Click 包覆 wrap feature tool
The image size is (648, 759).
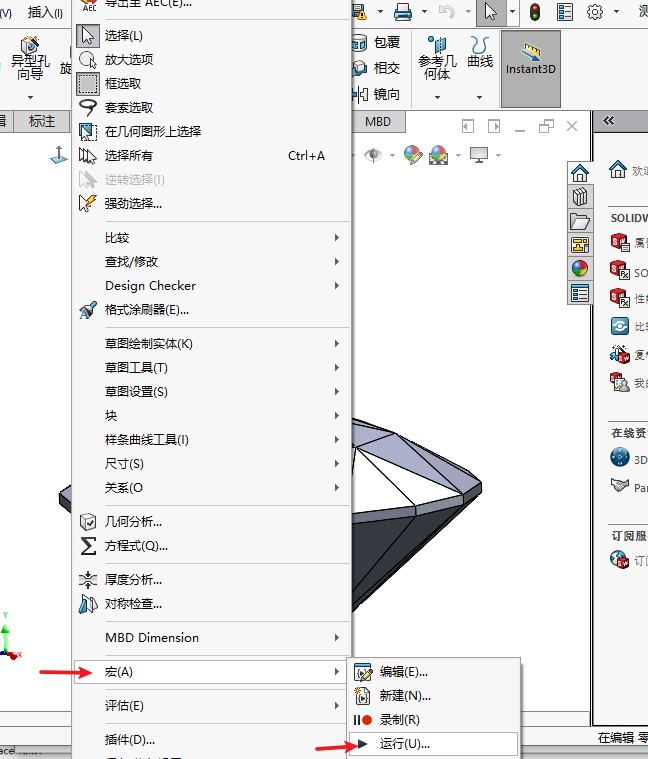tap(377, 43)
